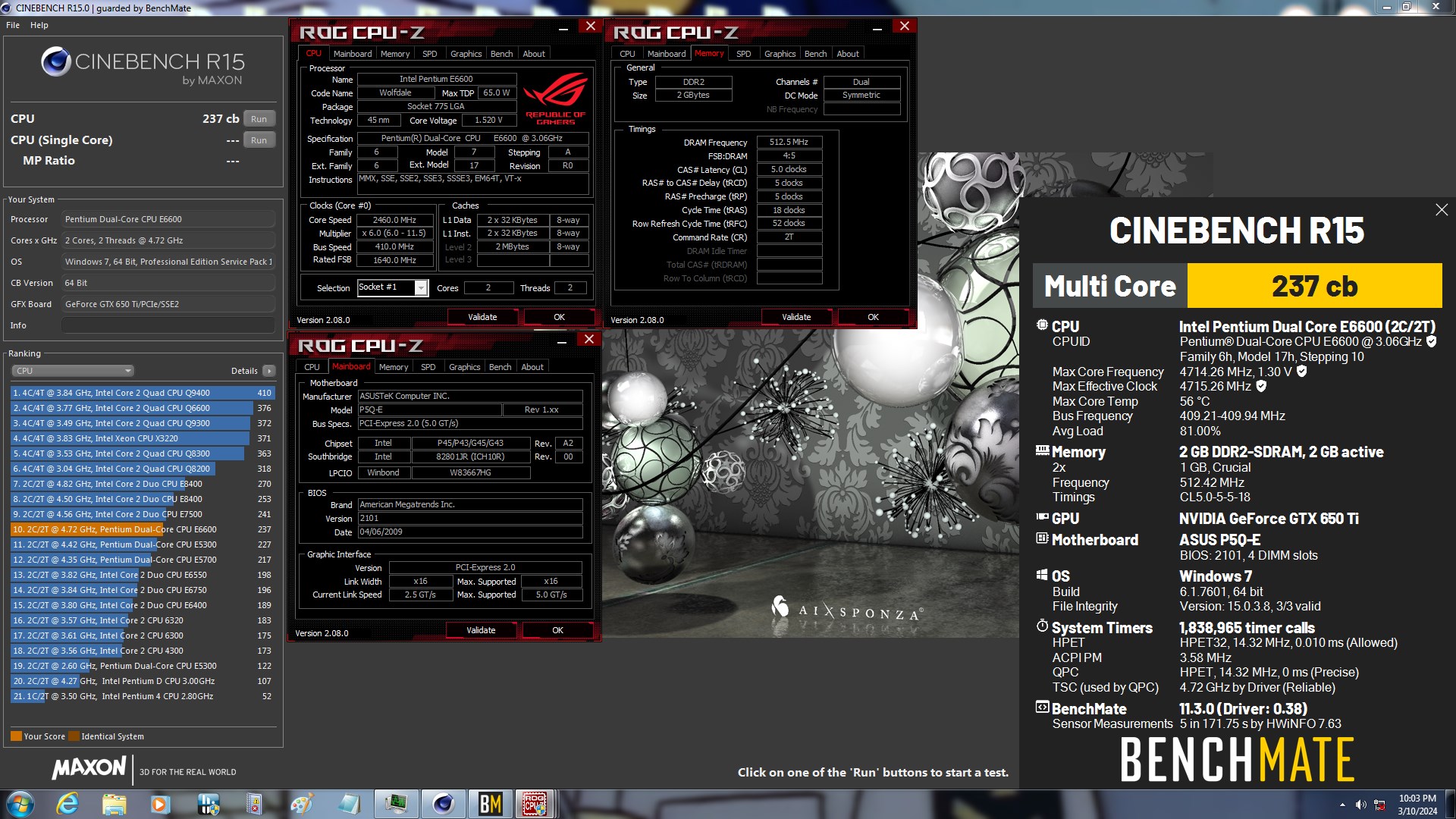Click the GPU icon in BenchMate panel
Image resolution: width=1456 pixels, height=819 pixels.
pos(1042,517)
